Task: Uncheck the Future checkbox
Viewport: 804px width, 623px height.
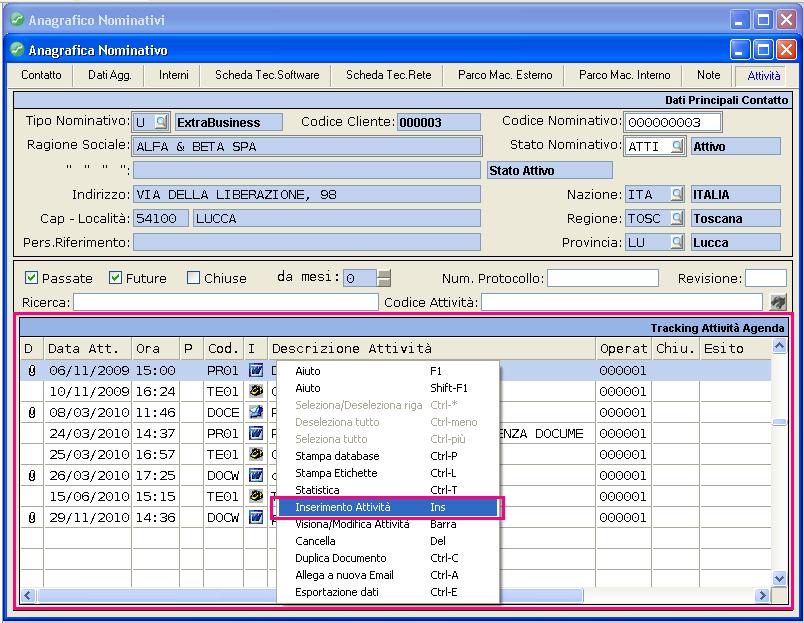Action: (115, 278)
